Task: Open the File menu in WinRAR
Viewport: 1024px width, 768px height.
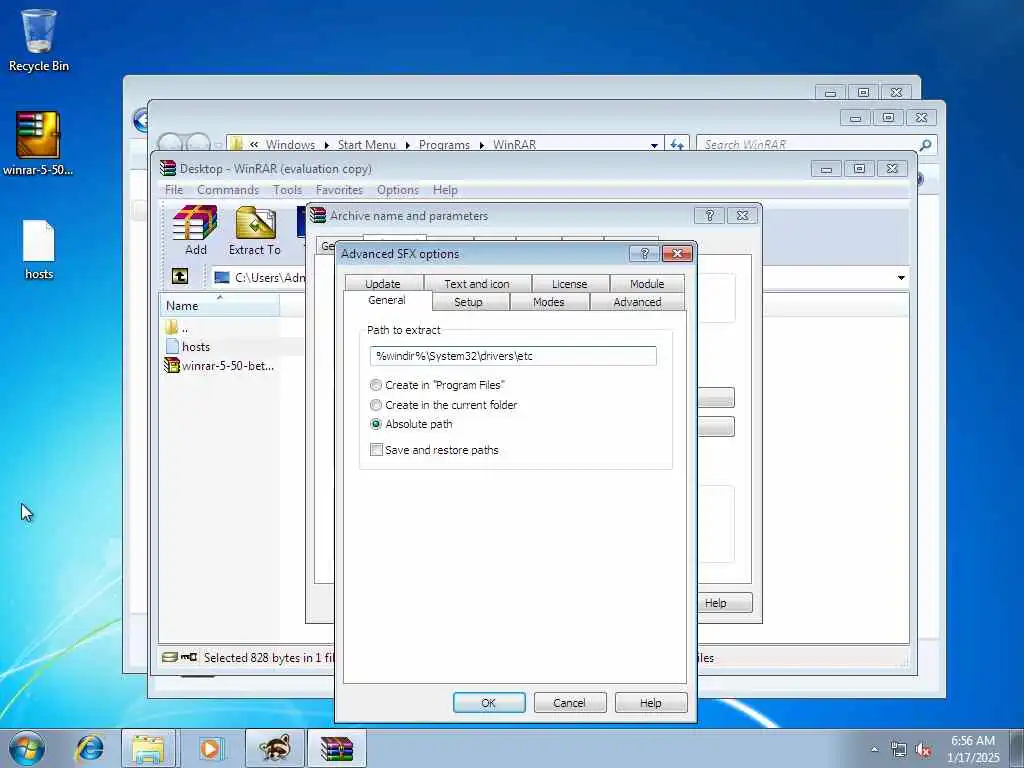Action: coord(174,189)
